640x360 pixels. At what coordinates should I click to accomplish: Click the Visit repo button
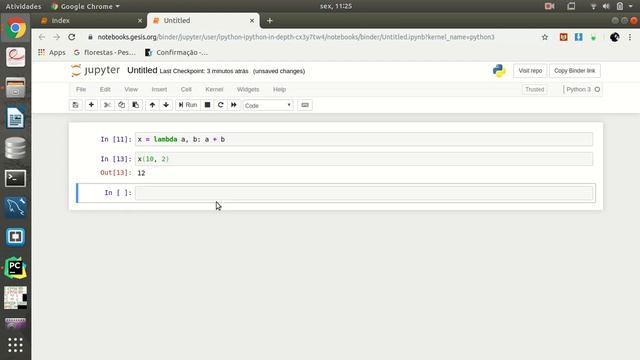point(530,71)
